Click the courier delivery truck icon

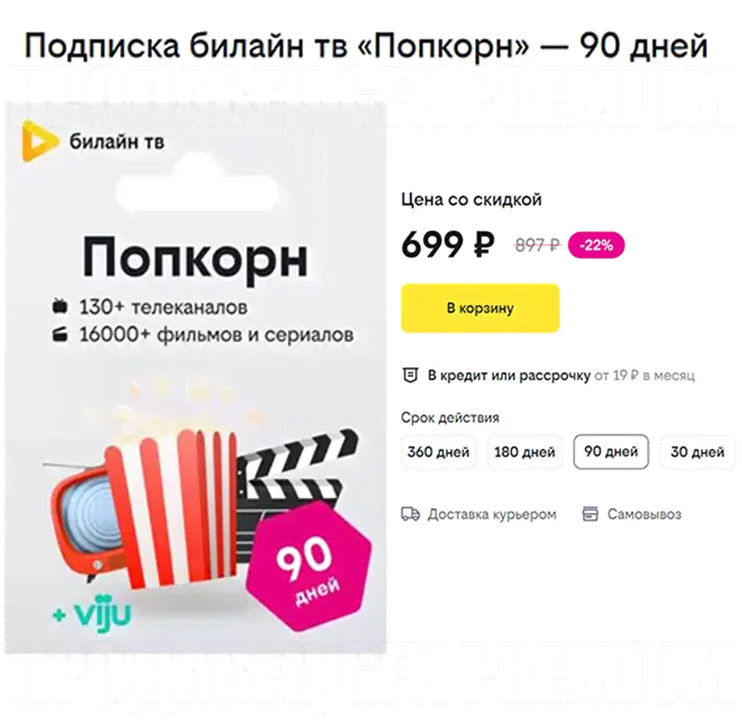coord(410,514)
